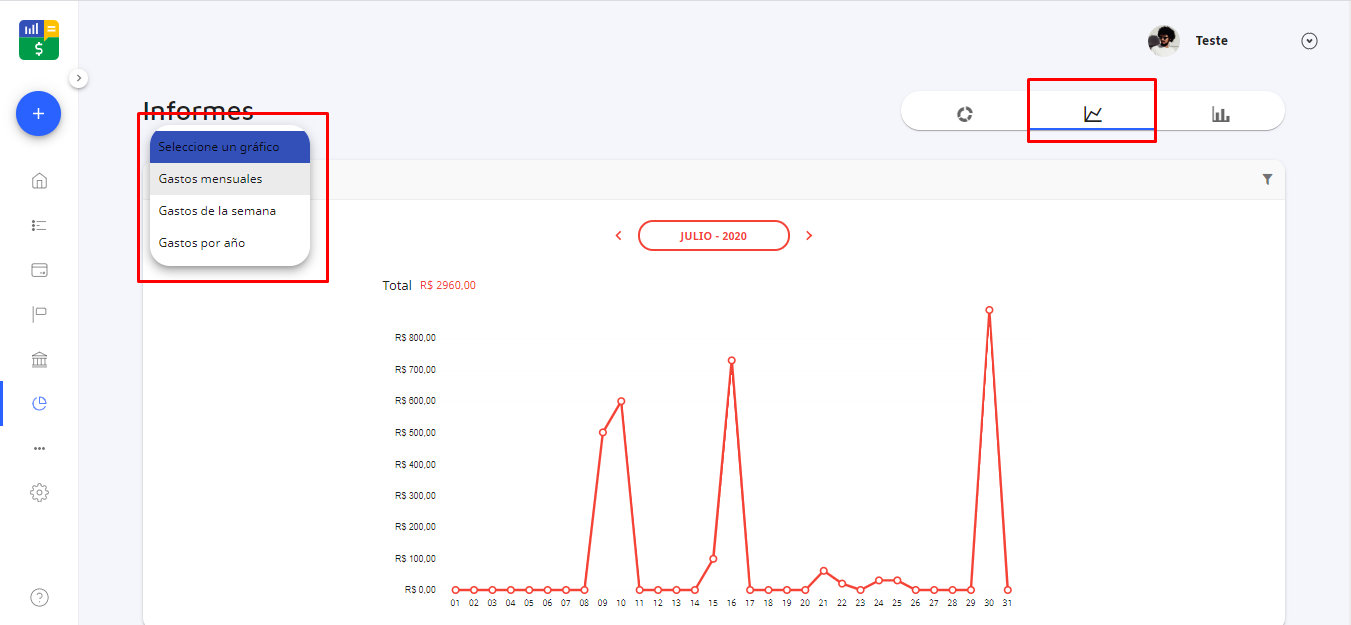Viewport: 1351px width, 625px height.
Task: Click the help question mark icon
Action: tap(39, 598)
